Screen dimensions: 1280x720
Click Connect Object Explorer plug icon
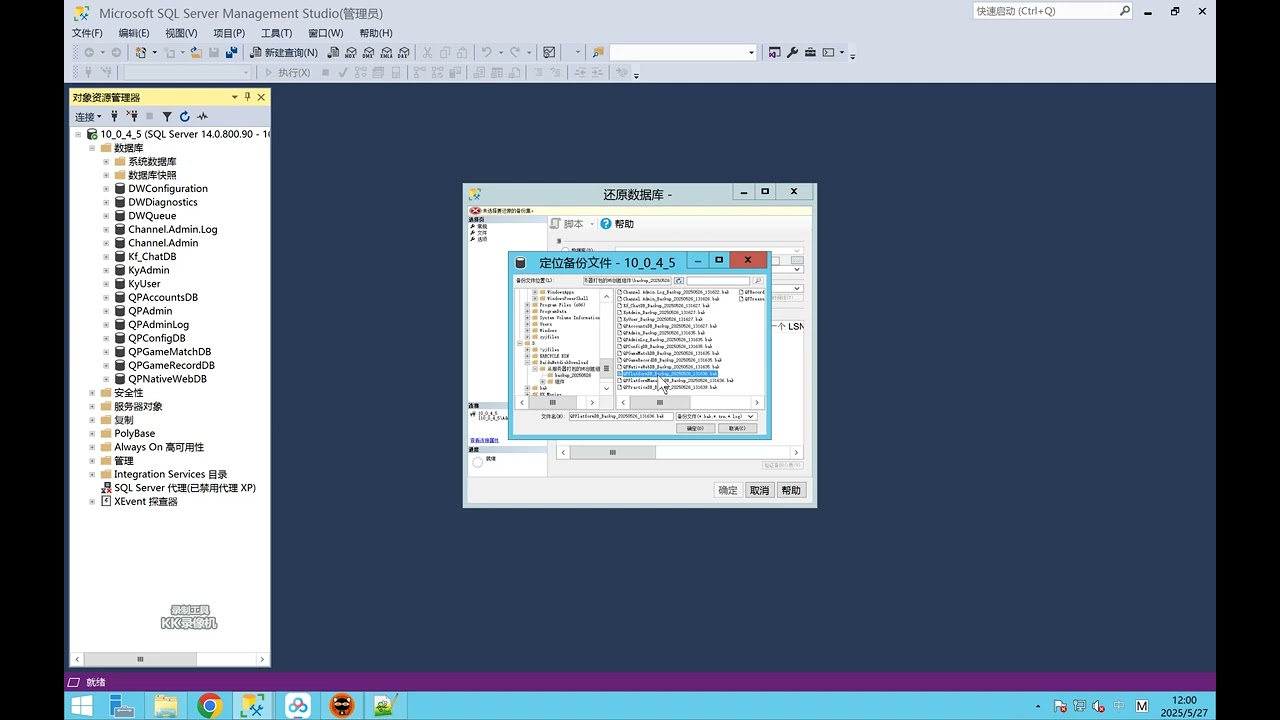pyautogui.click(x=115, y=117)
